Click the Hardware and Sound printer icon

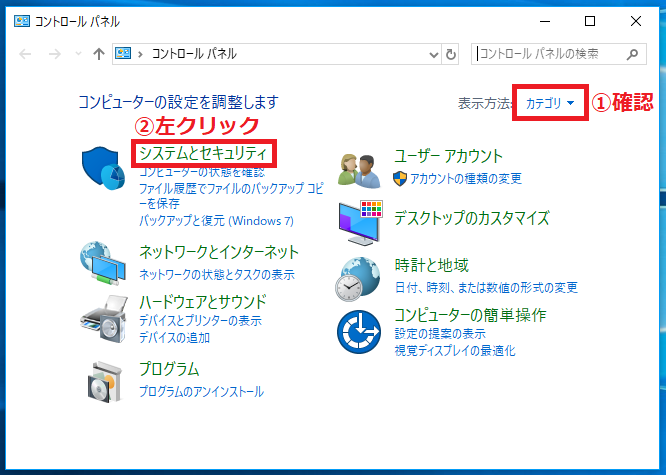point(104,319)
